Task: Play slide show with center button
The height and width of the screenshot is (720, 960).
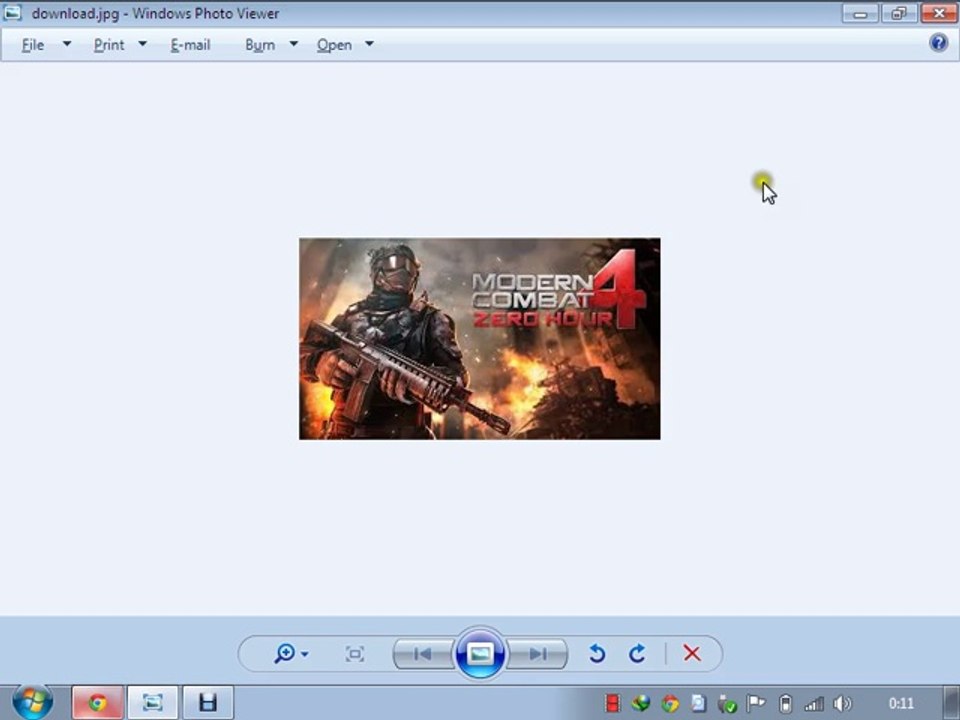Action: pyautogui.click(x=480, y=653)
